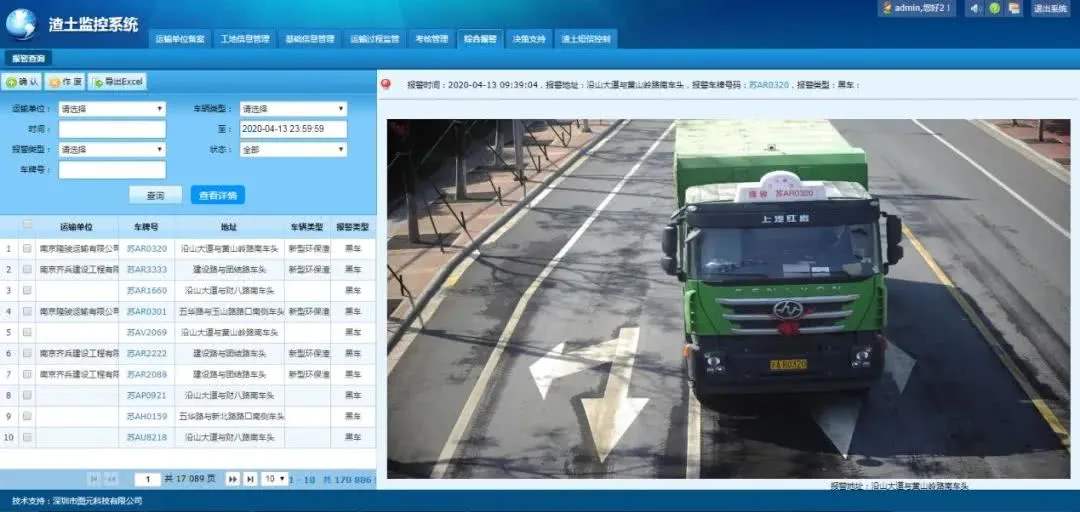Open the 运输单位 dropdown

(112, 109)
